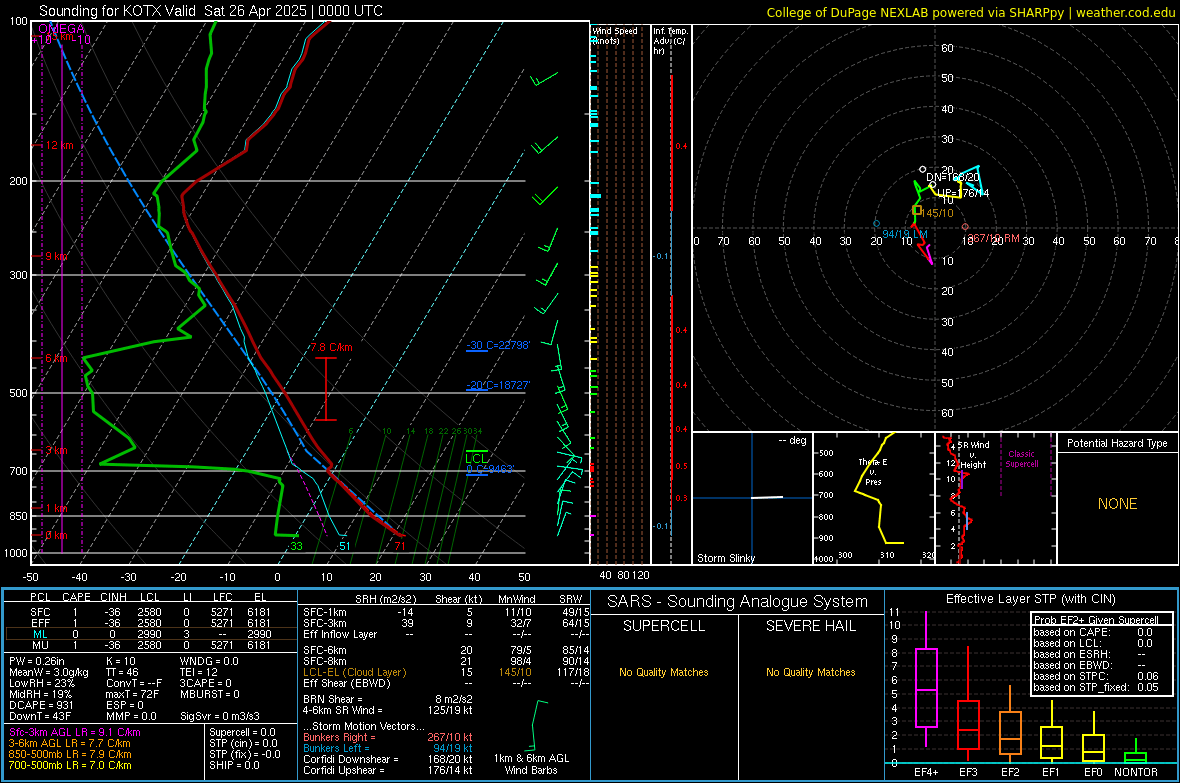
Task: Click "No Quality Matches" under SEVERE HAIL
Action: [810, 672]
